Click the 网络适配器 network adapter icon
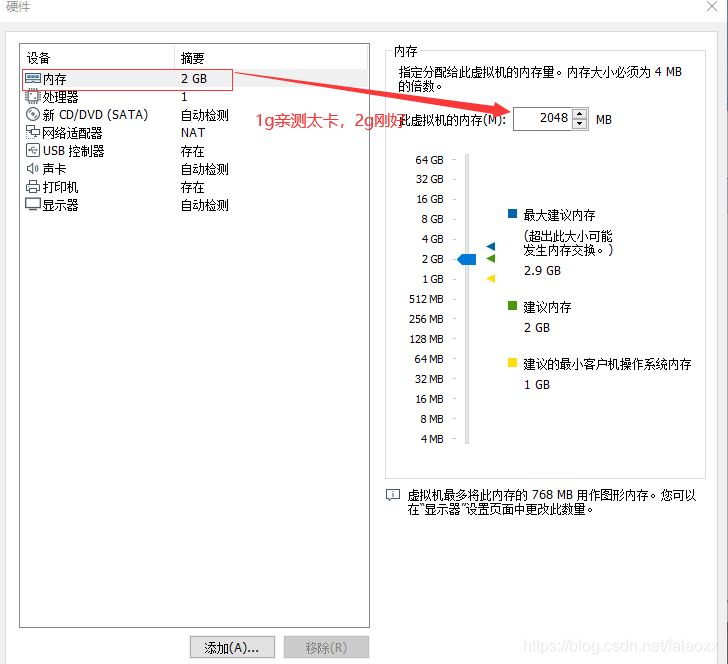The width and height of the screenshot is (728, 664). (x=32, y=132)
